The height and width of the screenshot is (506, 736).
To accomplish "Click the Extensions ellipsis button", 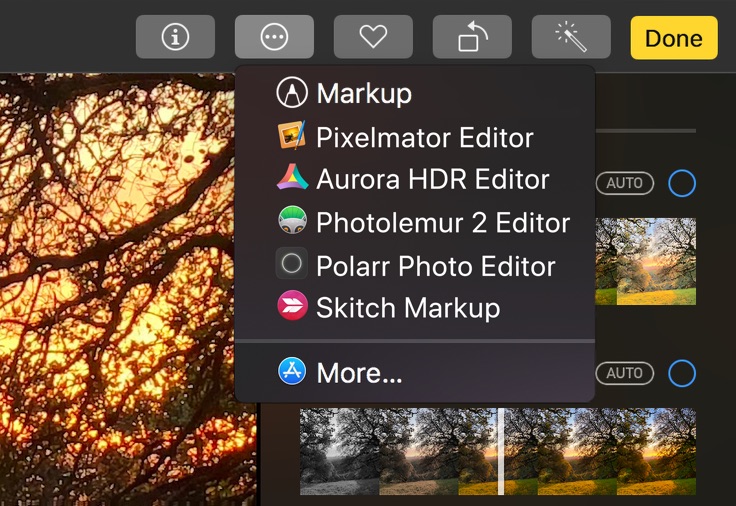I will (x=274, y=37).
